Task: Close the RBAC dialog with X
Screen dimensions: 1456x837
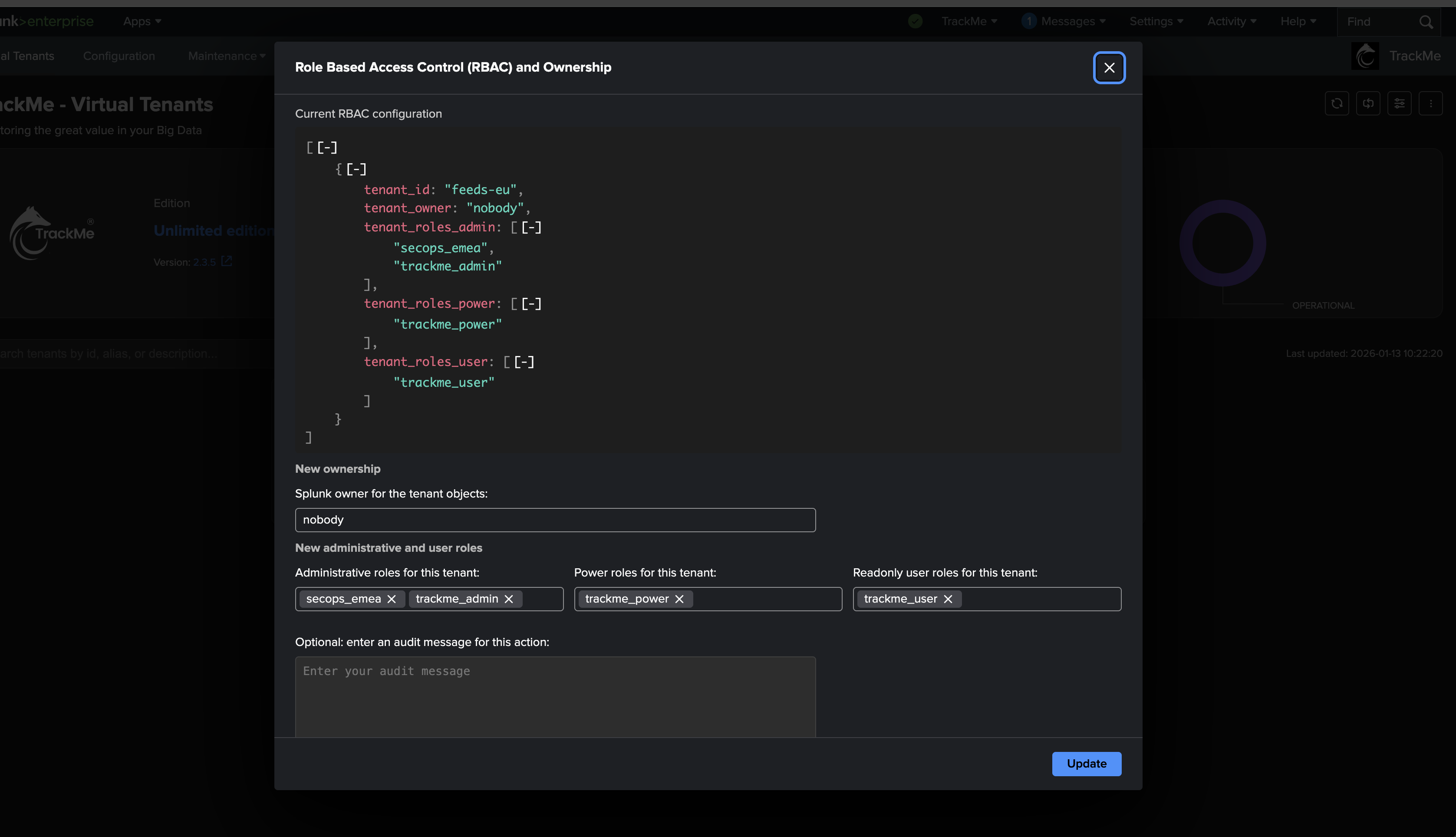Action: pyautogui.click(x=1109, y=68)
